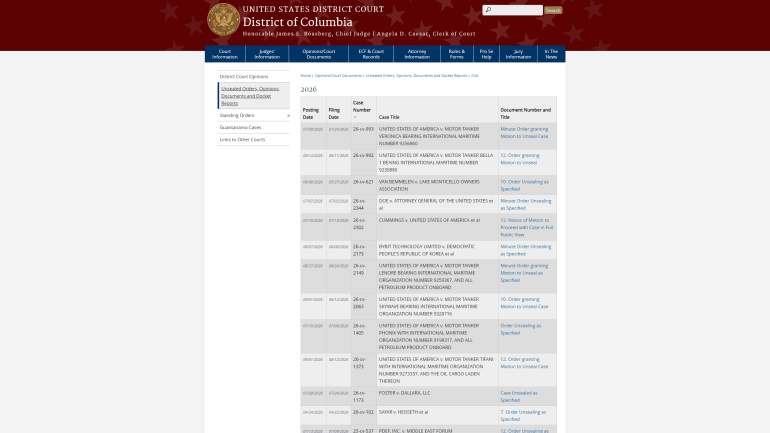This screenshot has width=770, height=433.
Task: Click Document Number and Title header
Action: click(x=525, y=113)
